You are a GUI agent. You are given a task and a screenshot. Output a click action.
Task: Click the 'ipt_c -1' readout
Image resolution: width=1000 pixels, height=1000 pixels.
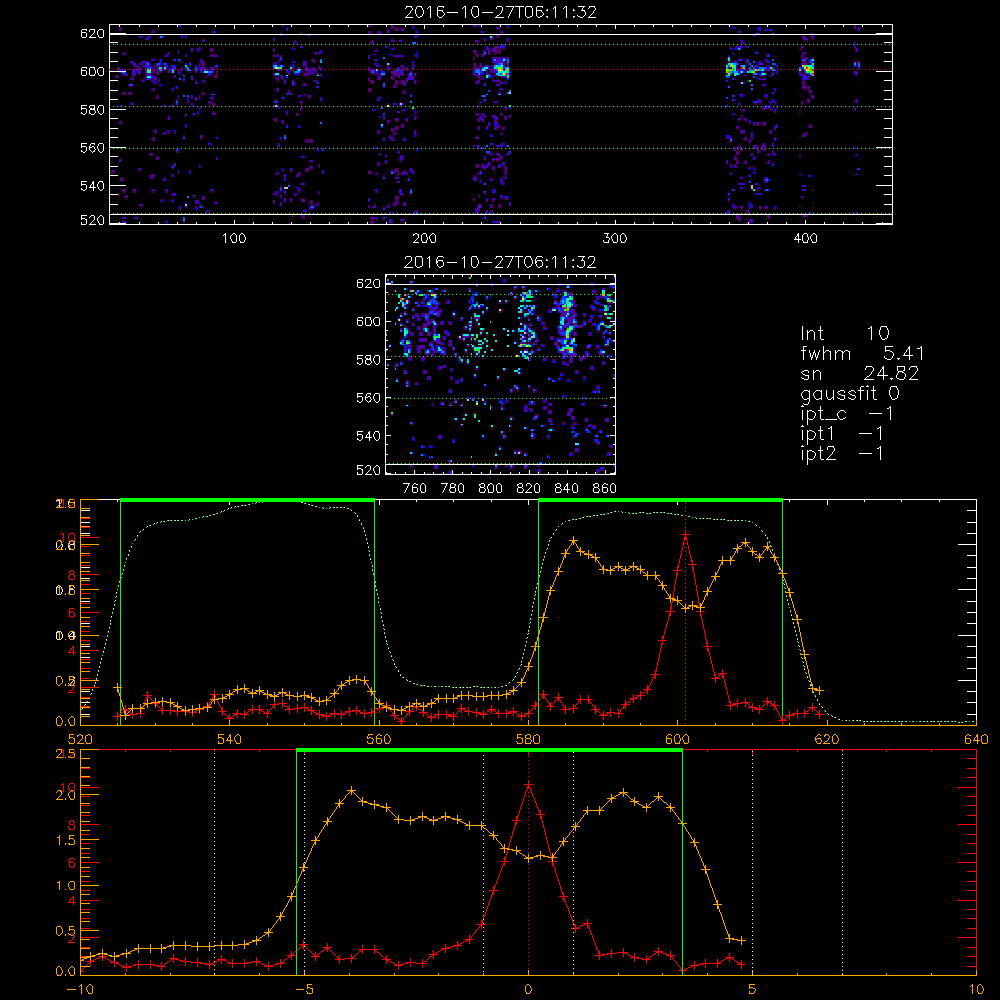(847, 414)
